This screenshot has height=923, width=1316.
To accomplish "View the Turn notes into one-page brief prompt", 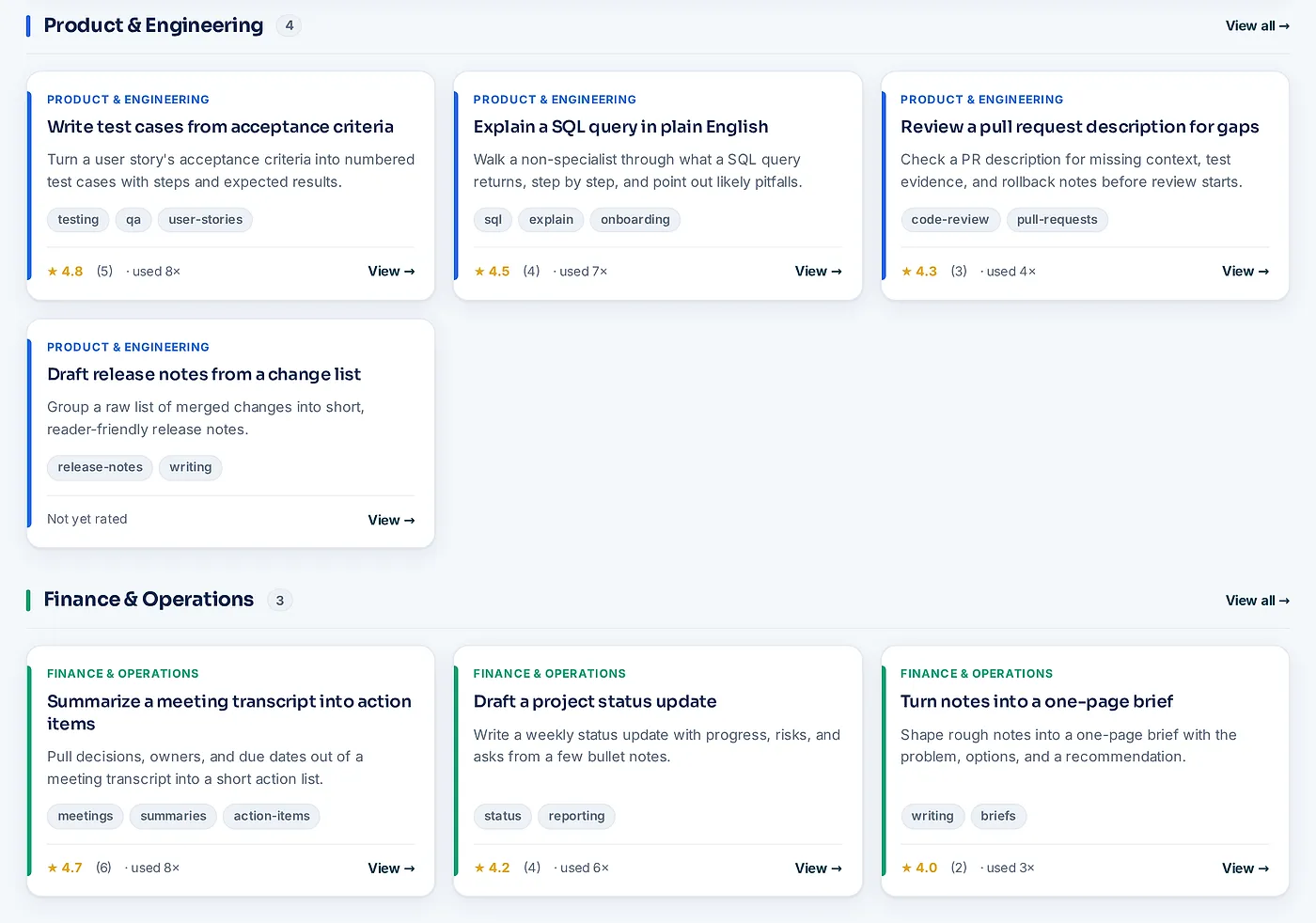I will (1245, 868).
